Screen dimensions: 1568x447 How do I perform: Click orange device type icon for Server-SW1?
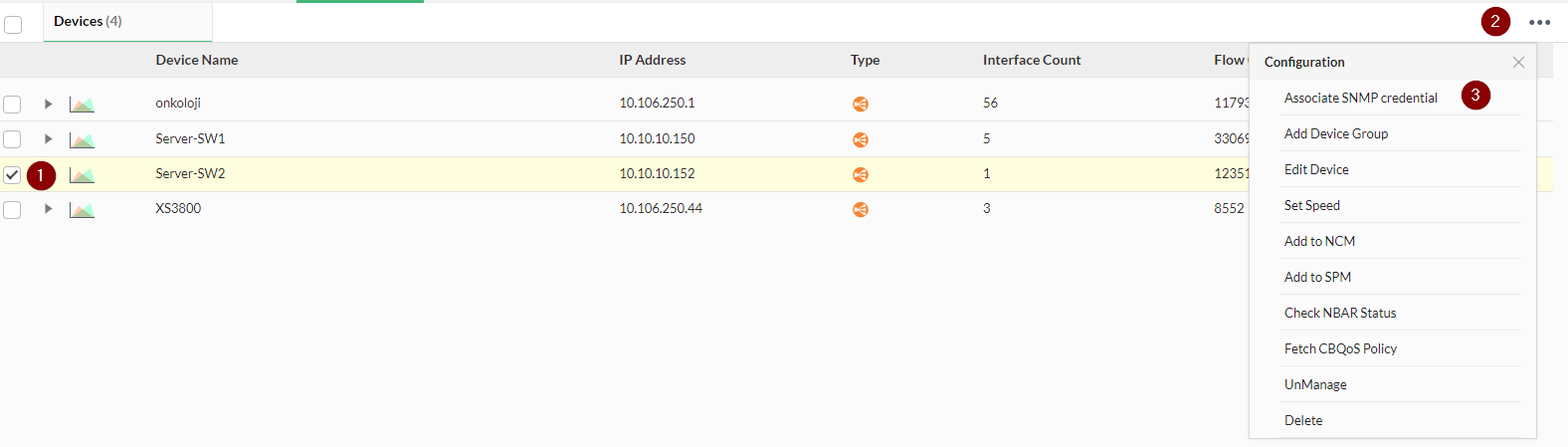pyautogui.click(x=861, y=139)
